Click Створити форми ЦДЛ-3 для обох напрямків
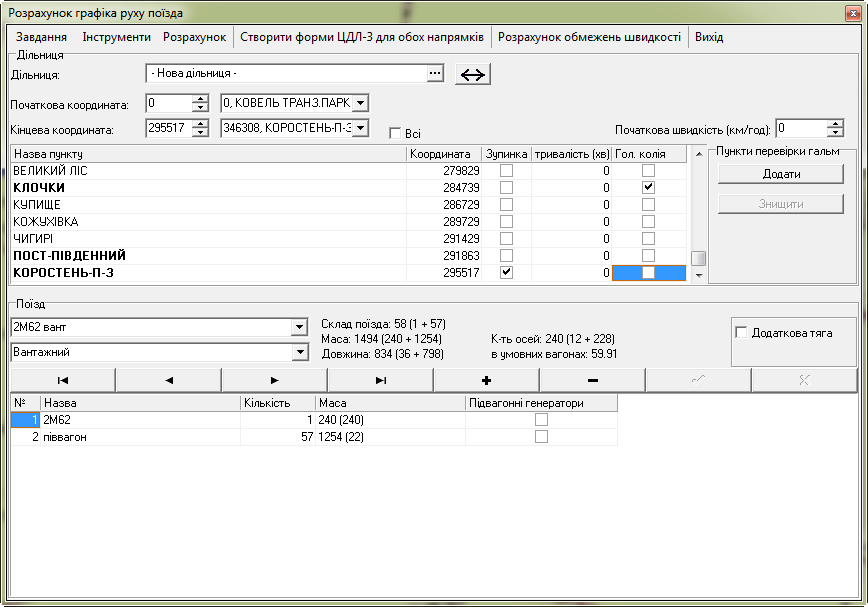The image size is (868, 607). pos(362,37)
